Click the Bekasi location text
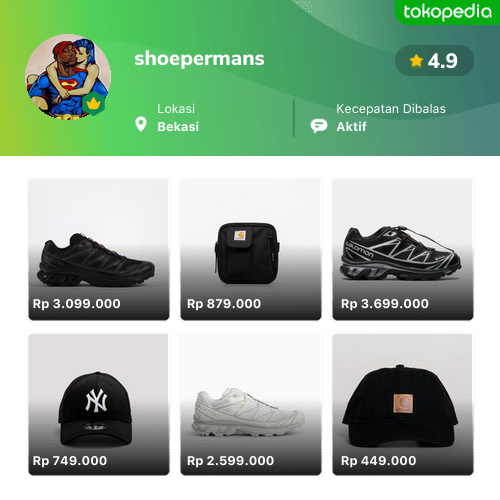The width and height of the screenshot is (500, 500). click(178, 127)
